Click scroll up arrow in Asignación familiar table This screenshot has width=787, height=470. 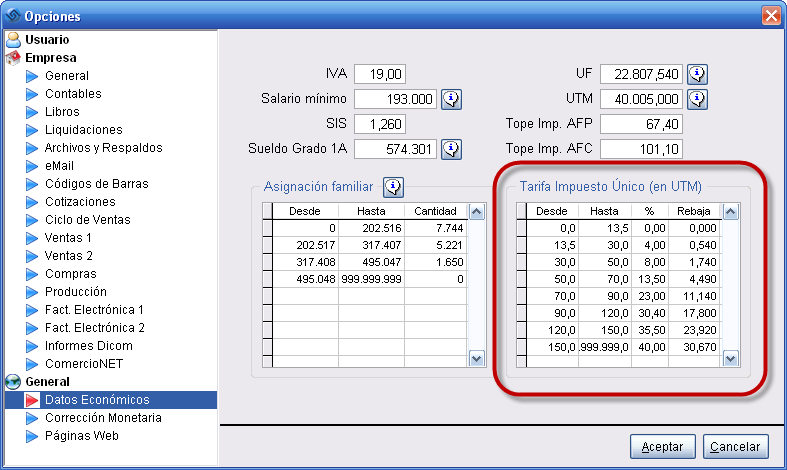(476, 211)
